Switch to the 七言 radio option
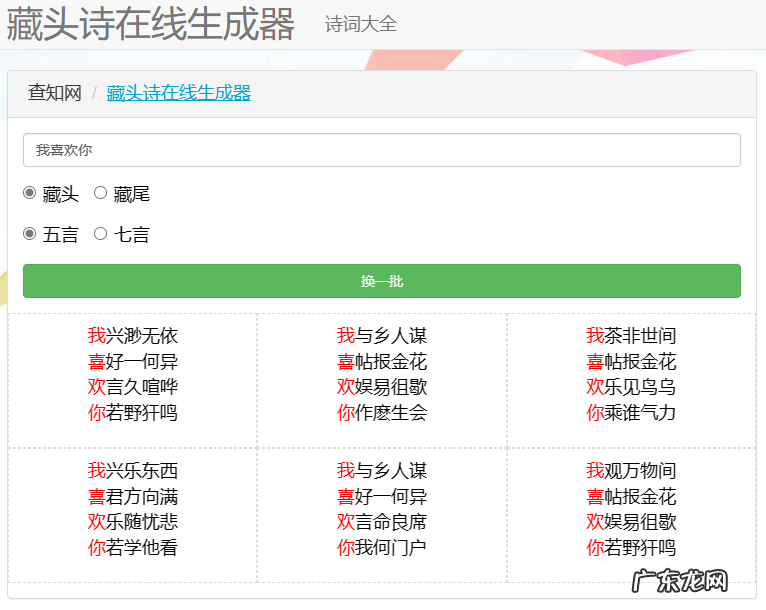This screenshot has height=610, width=766. (100, 234)
